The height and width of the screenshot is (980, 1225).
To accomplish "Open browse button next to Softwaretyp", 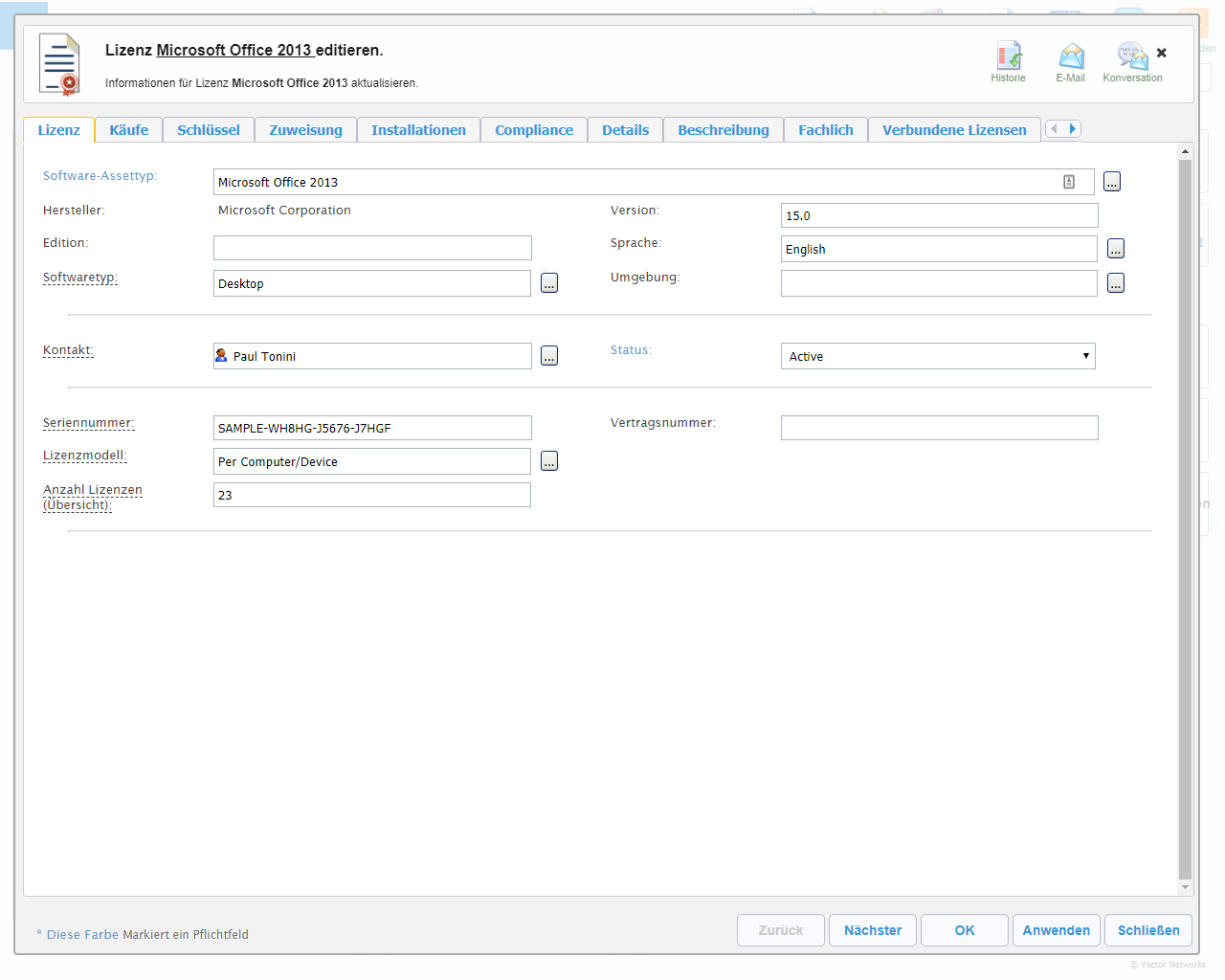I will (549, 283).
